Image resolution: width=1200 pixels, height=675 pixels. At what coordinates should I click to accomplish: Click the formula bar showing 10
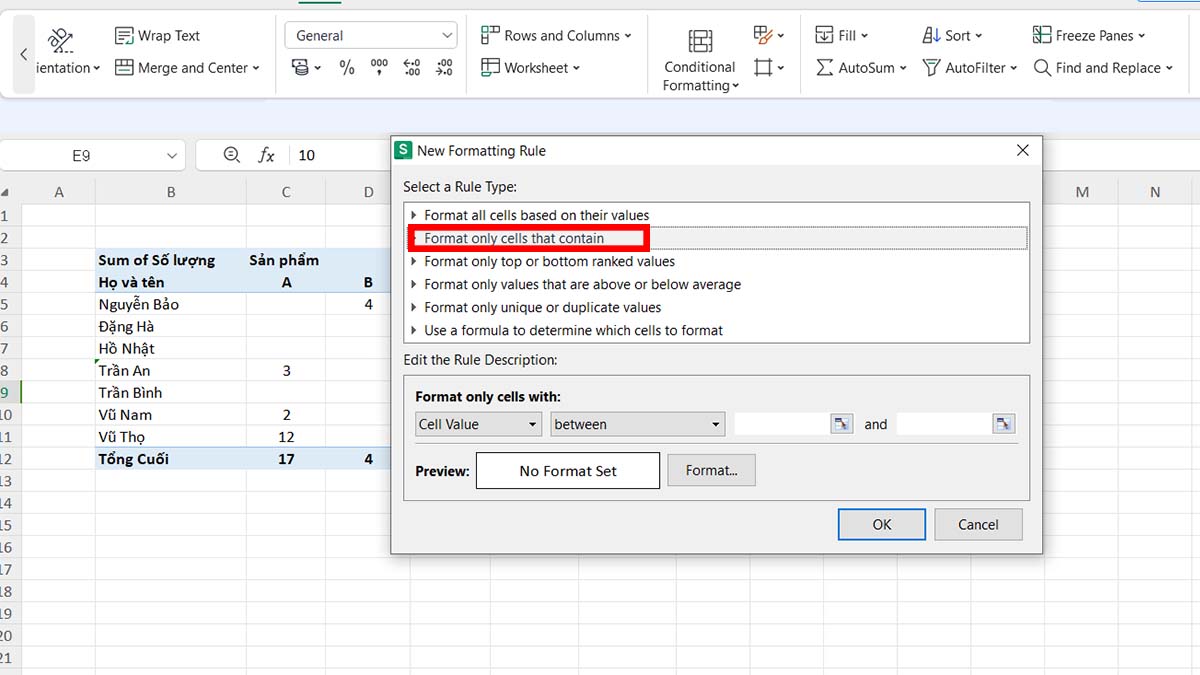[340, 155]
